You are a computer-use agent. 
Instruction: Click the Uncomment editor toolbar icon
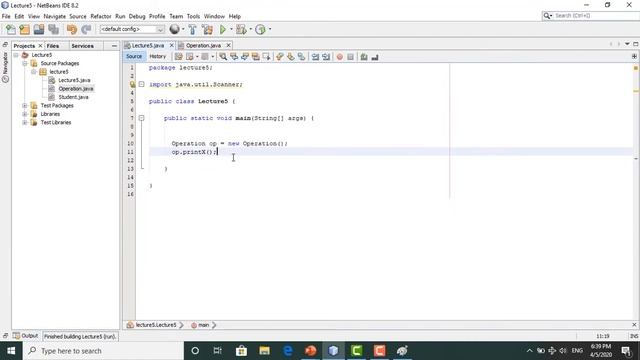tap(375, 57)
